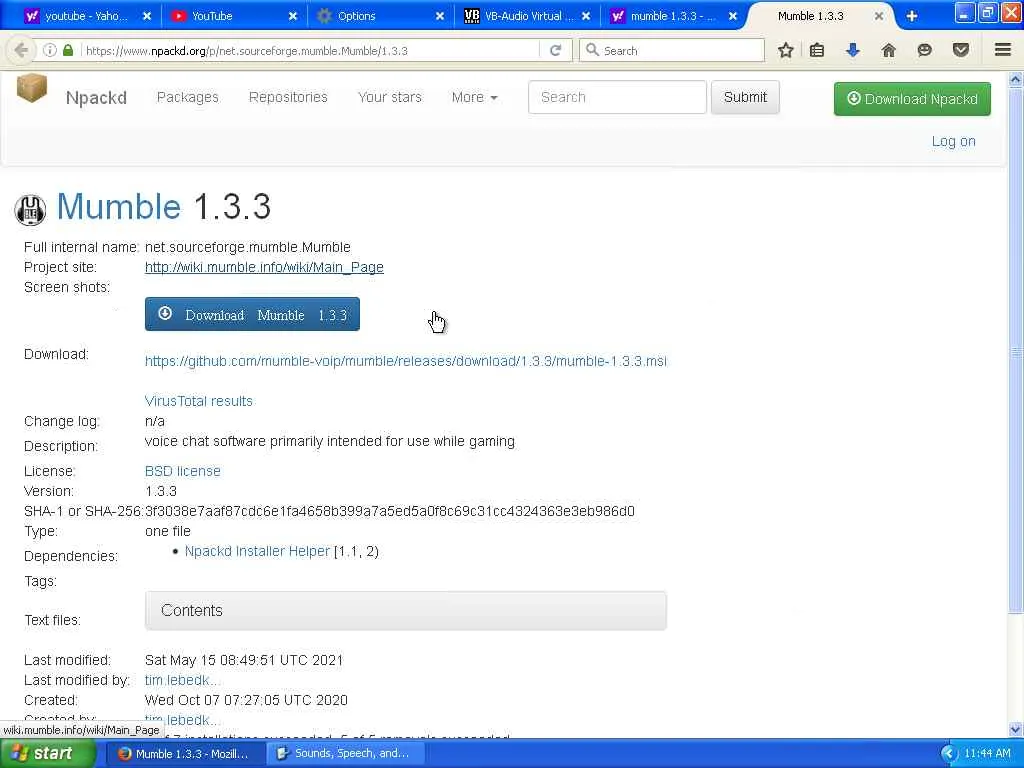Close the YouTube tab
Viewport: 1024px width, 768px height.
293,16
